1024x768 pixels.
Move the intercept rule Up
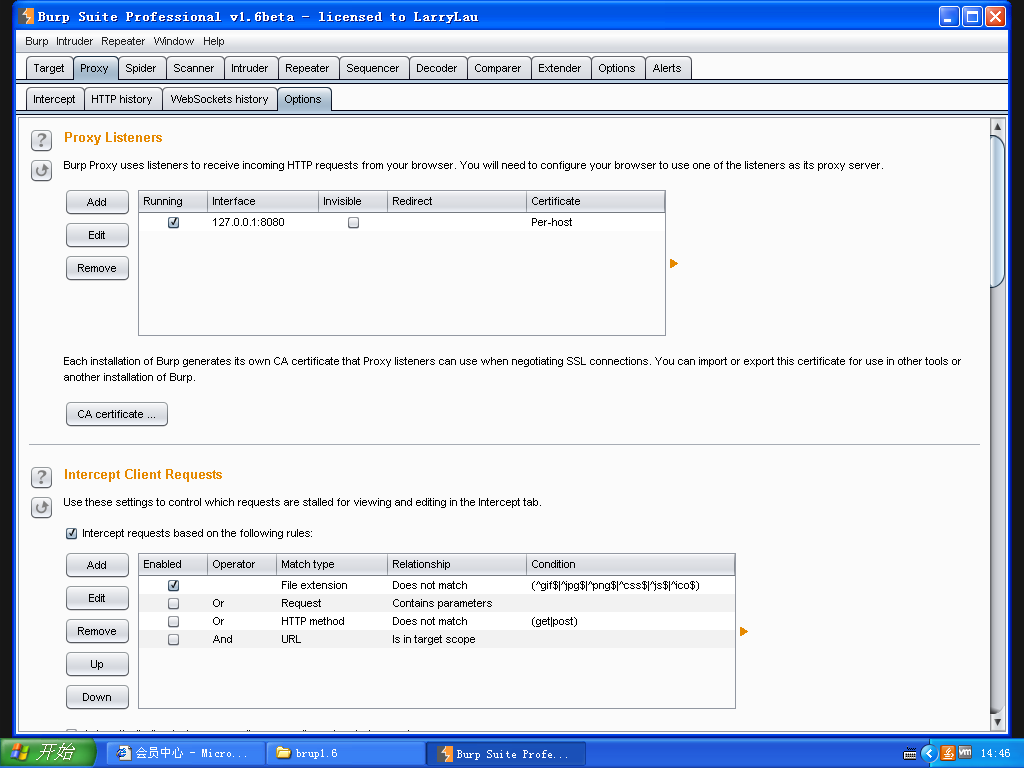click(97, 664)
